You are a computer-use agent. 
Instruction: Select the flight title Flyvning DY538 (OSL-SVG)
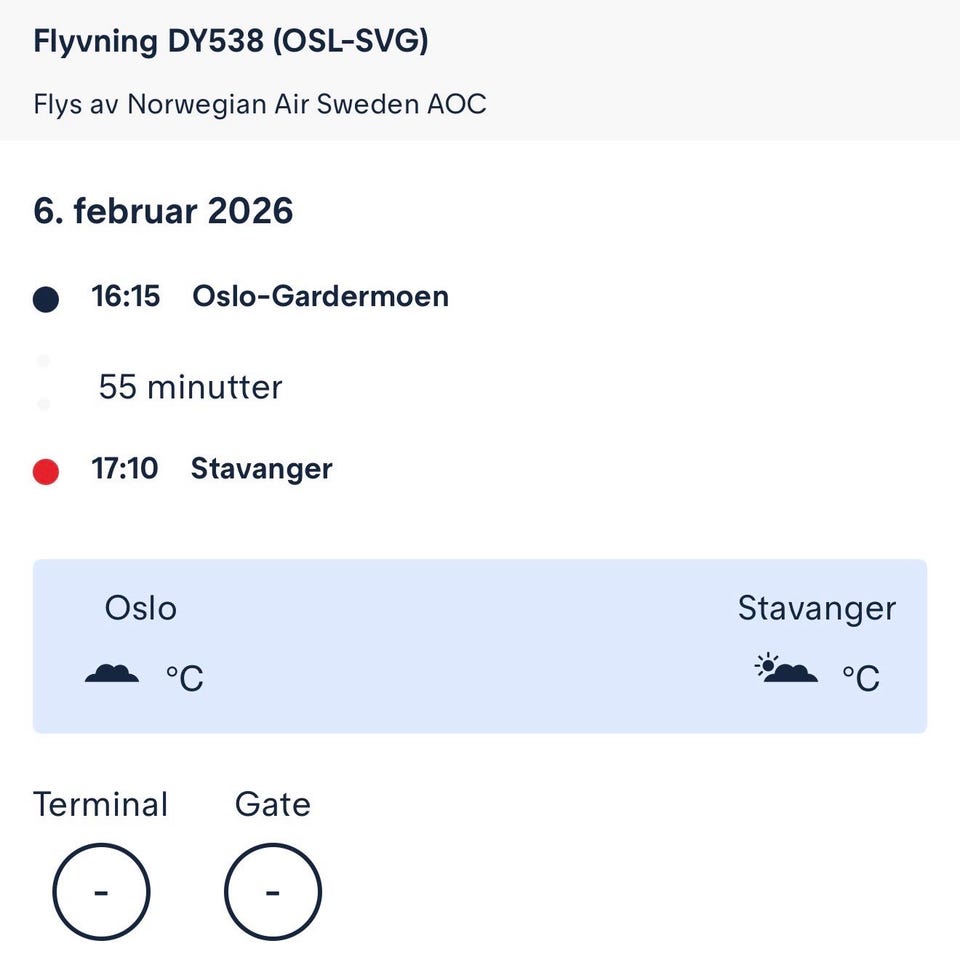click(231, 42)
